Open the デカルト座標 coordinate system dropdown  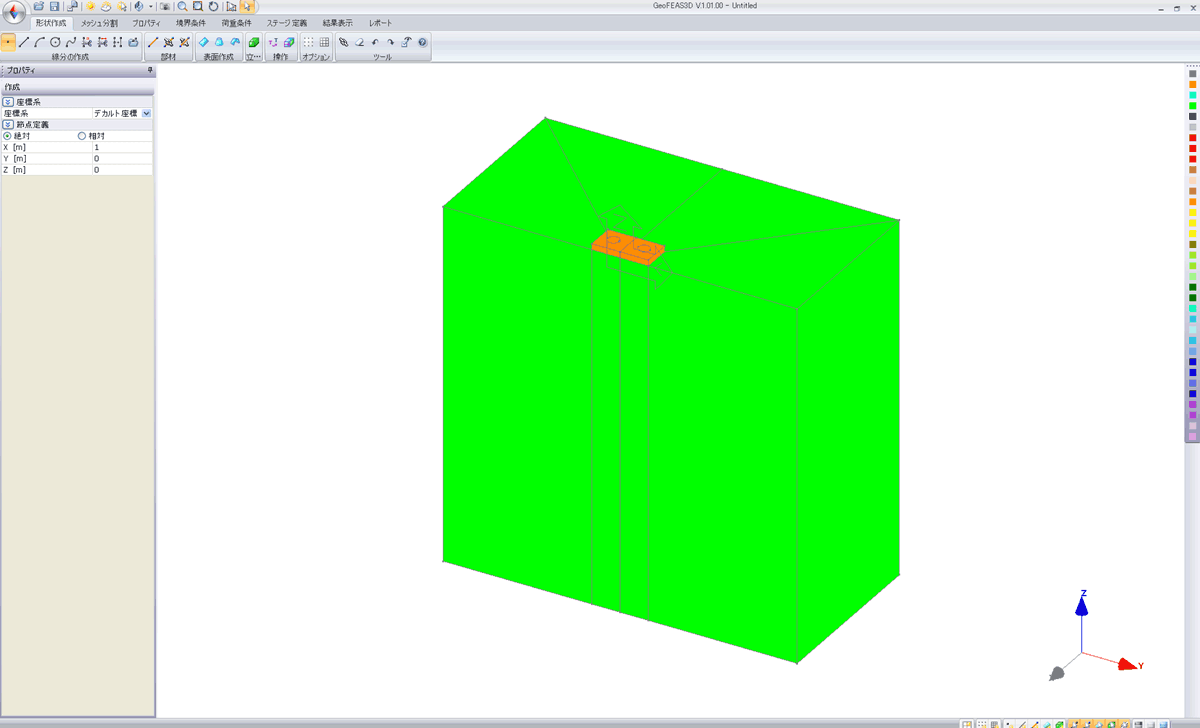[147, 114]
